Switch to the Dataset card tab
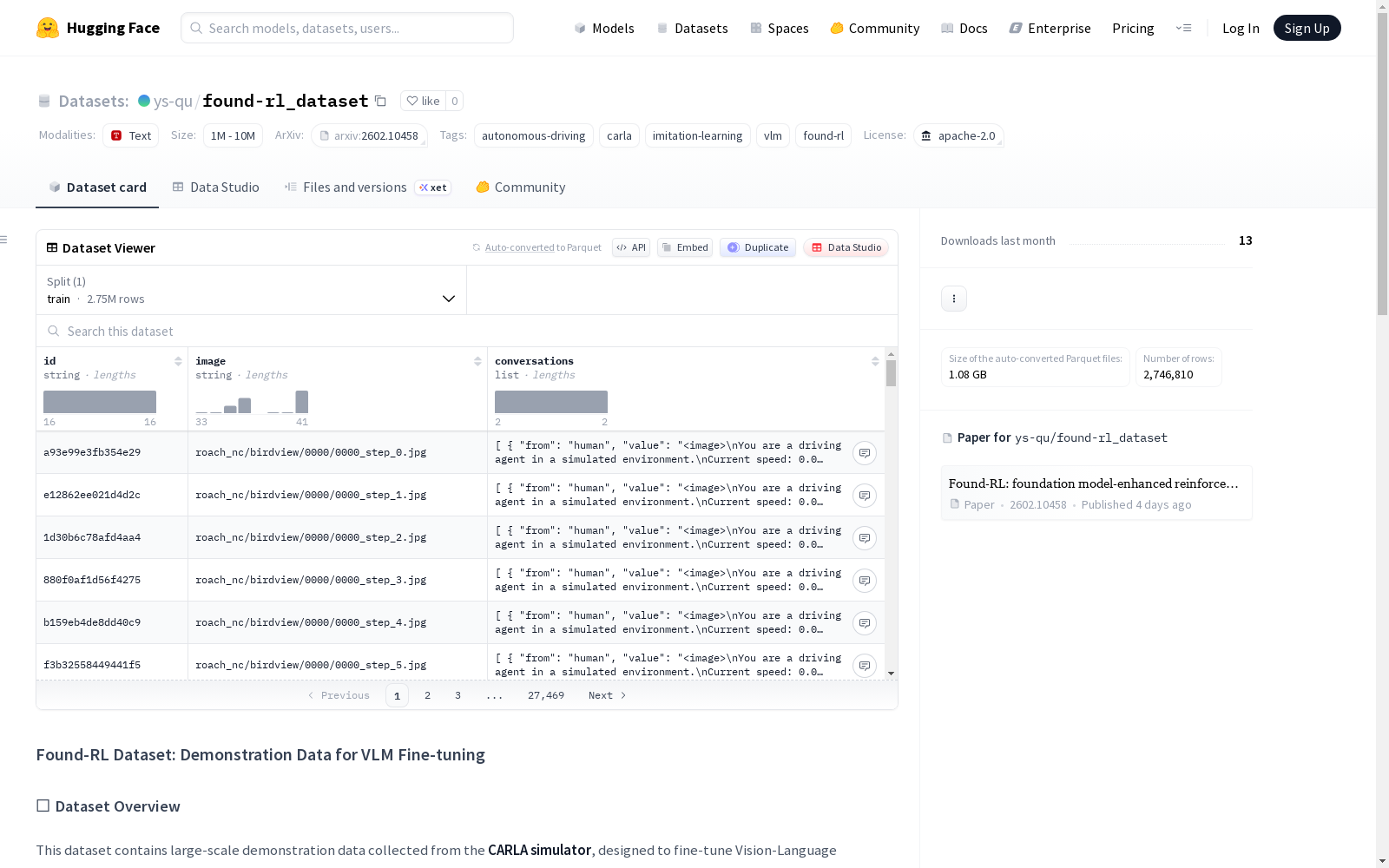This screenshot has height=868, width=1389. [97, 187]
